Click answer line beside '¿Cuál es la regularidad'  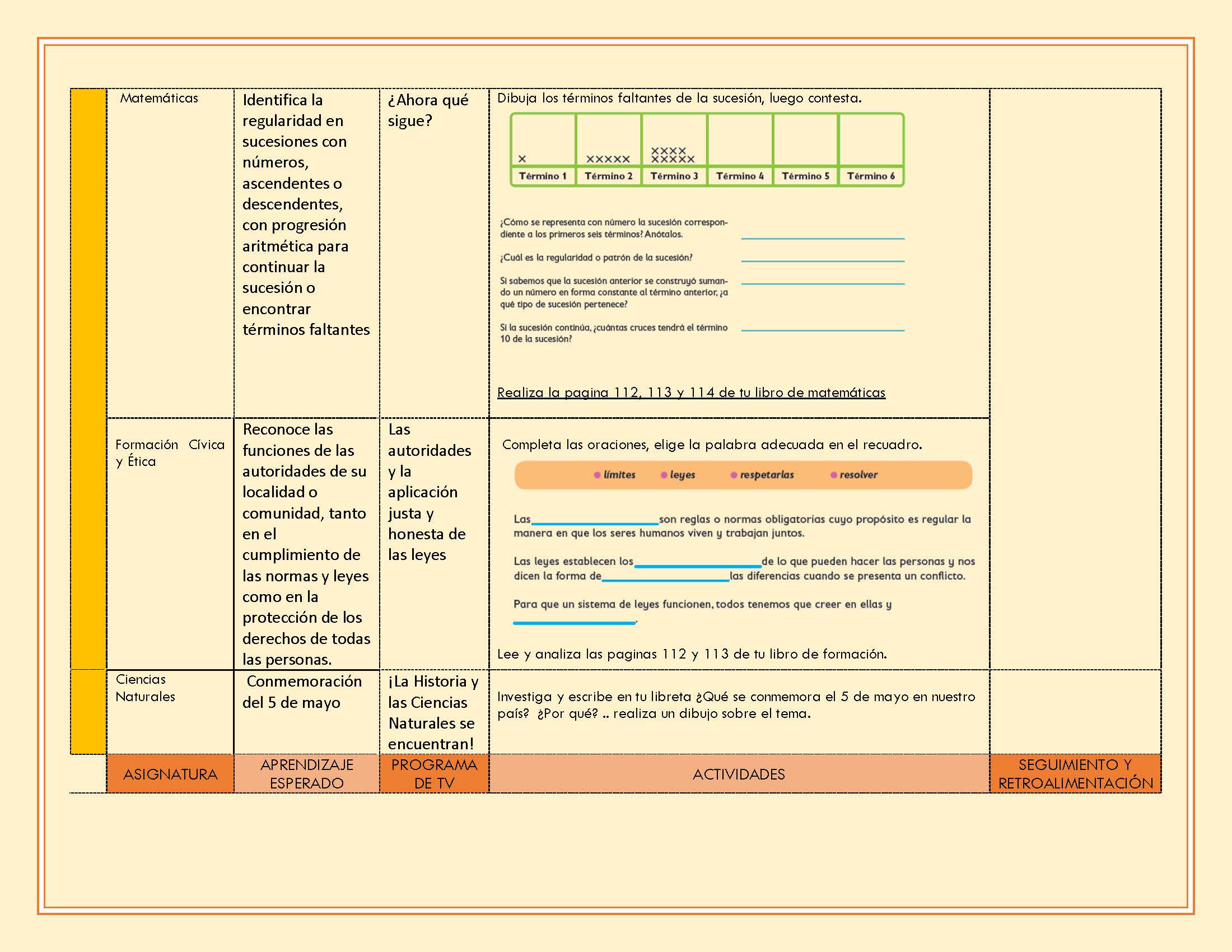pyautogui.click(x=823, y=260)
